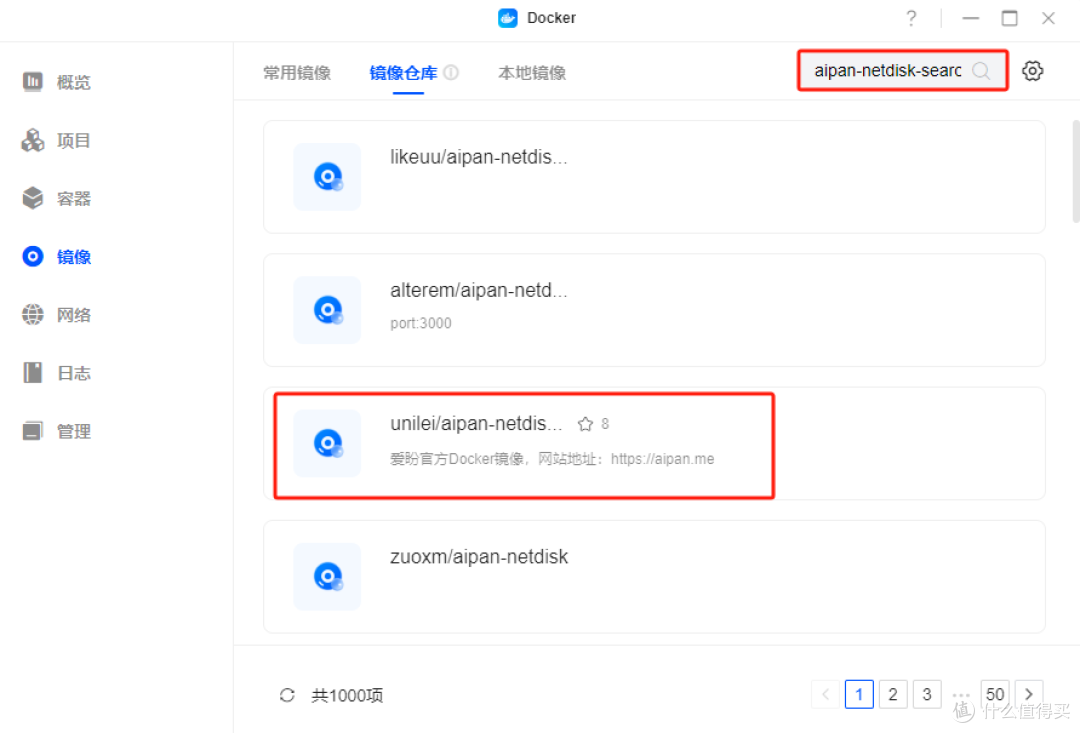Select page 1 in pagination
The width and height of the screenshot is (1080, 733).
pyautogui.click(x=859, y=694)
